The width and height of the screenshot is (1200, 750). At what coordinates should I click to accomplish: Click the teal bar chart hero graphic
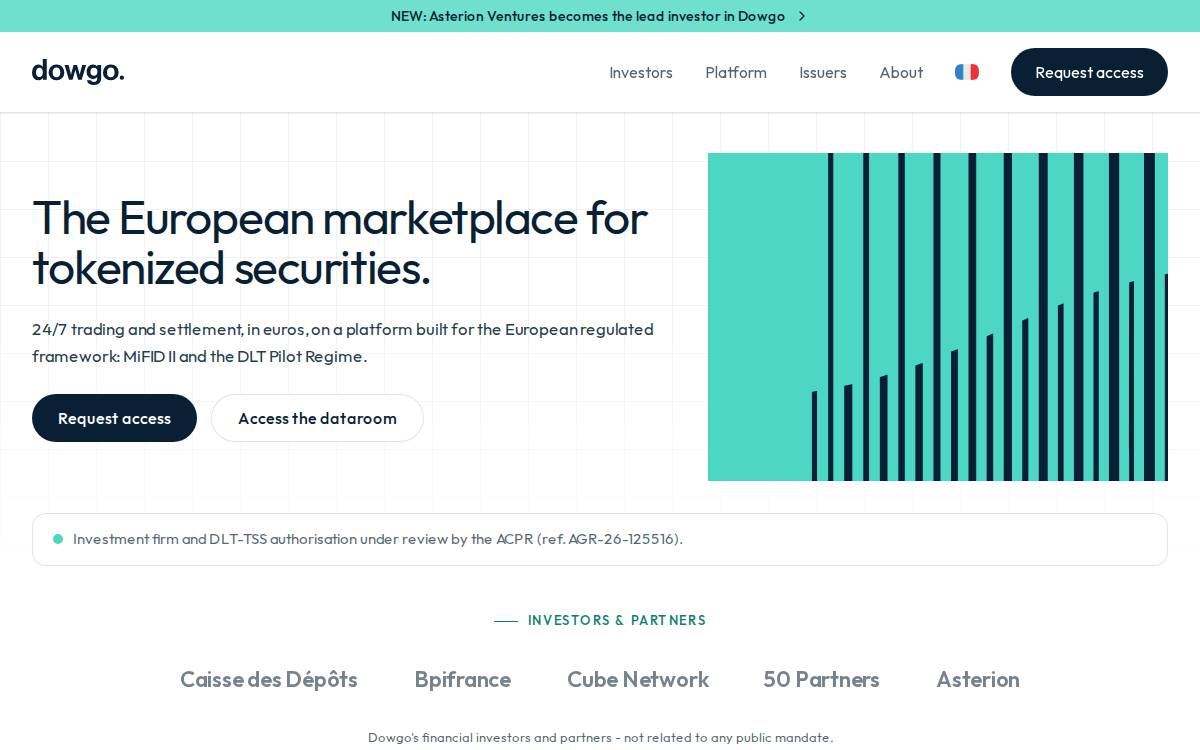[x=938, y=317]
